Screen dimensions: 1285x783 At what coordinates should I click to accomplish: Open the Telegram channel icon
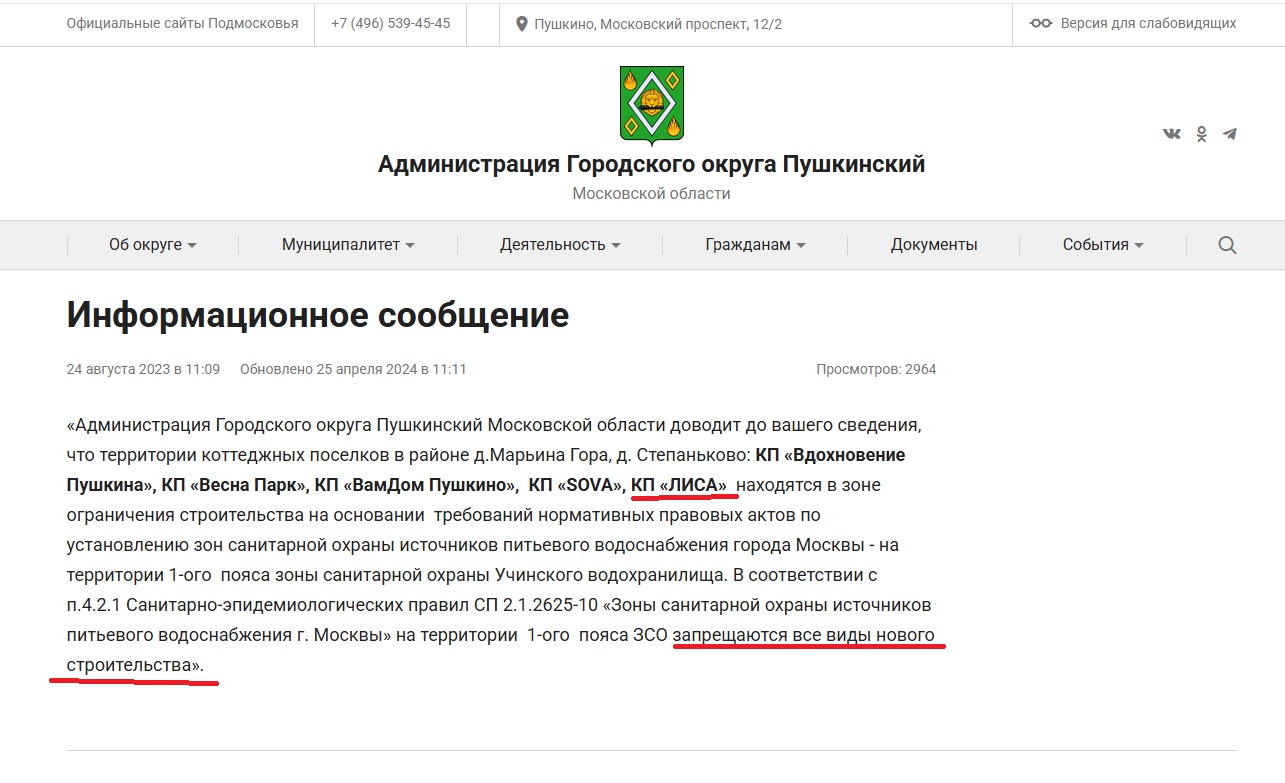(x=1230, y=134)
